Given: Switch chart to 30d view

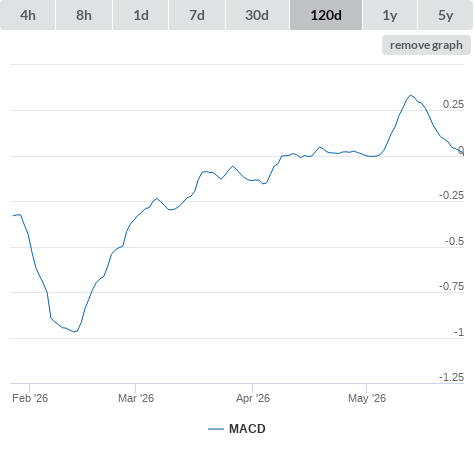Looking at the screenshot, I should click(257, 15).
